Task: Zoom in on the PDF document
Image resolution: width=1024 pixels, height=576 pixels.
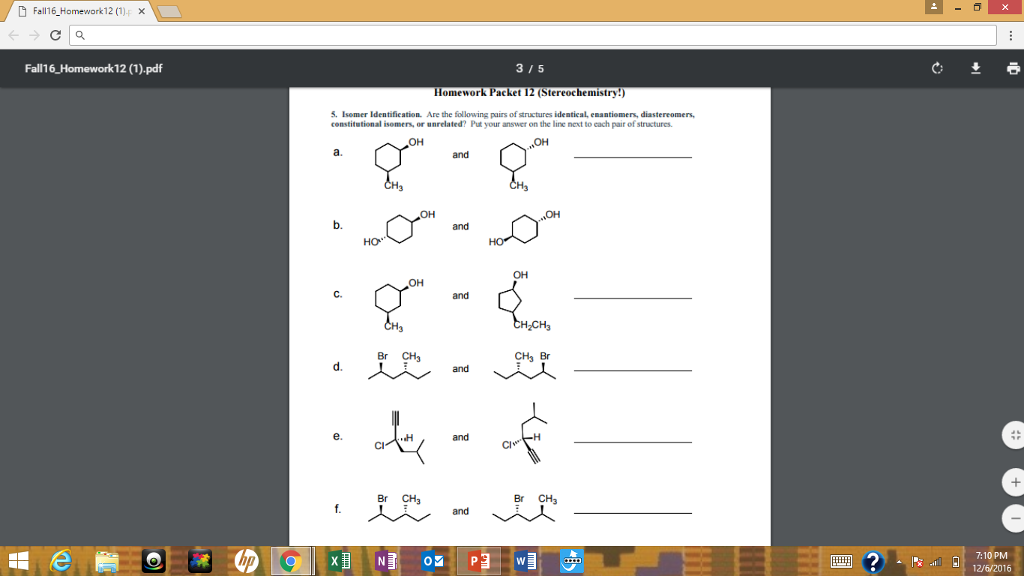Action: pos(1014,482)
